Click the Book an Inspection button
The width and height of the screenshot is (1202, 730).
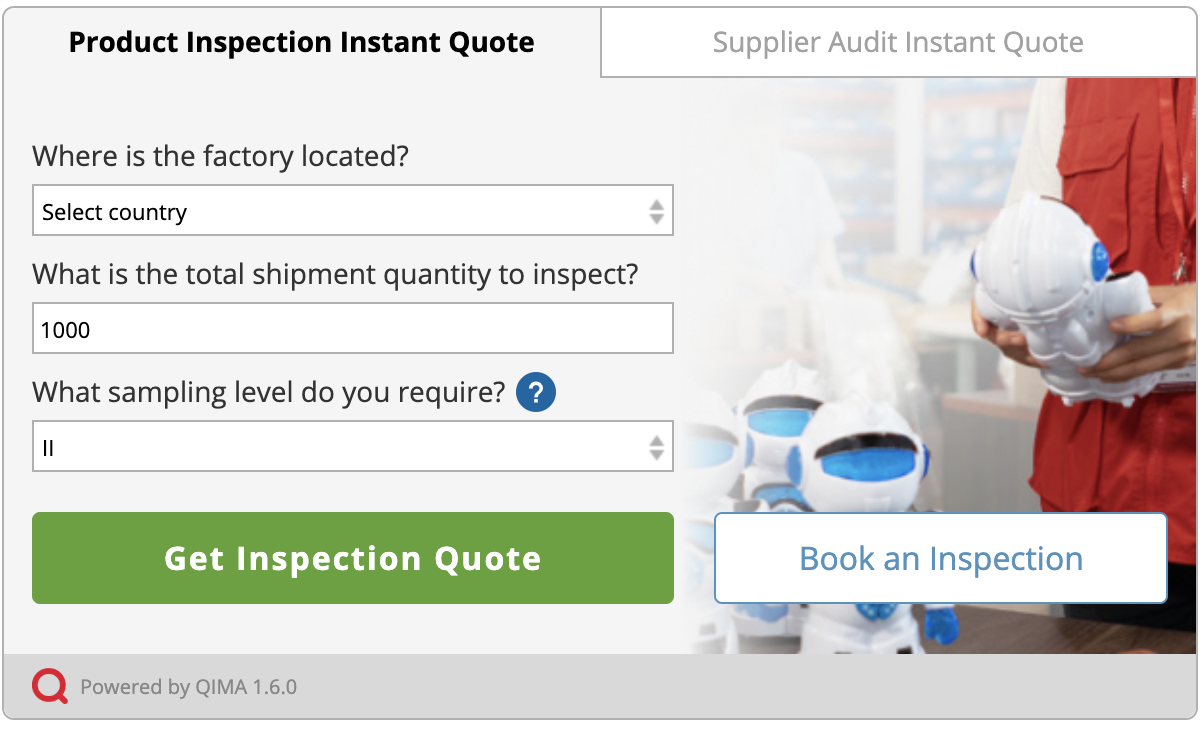(x=940, y=558)
